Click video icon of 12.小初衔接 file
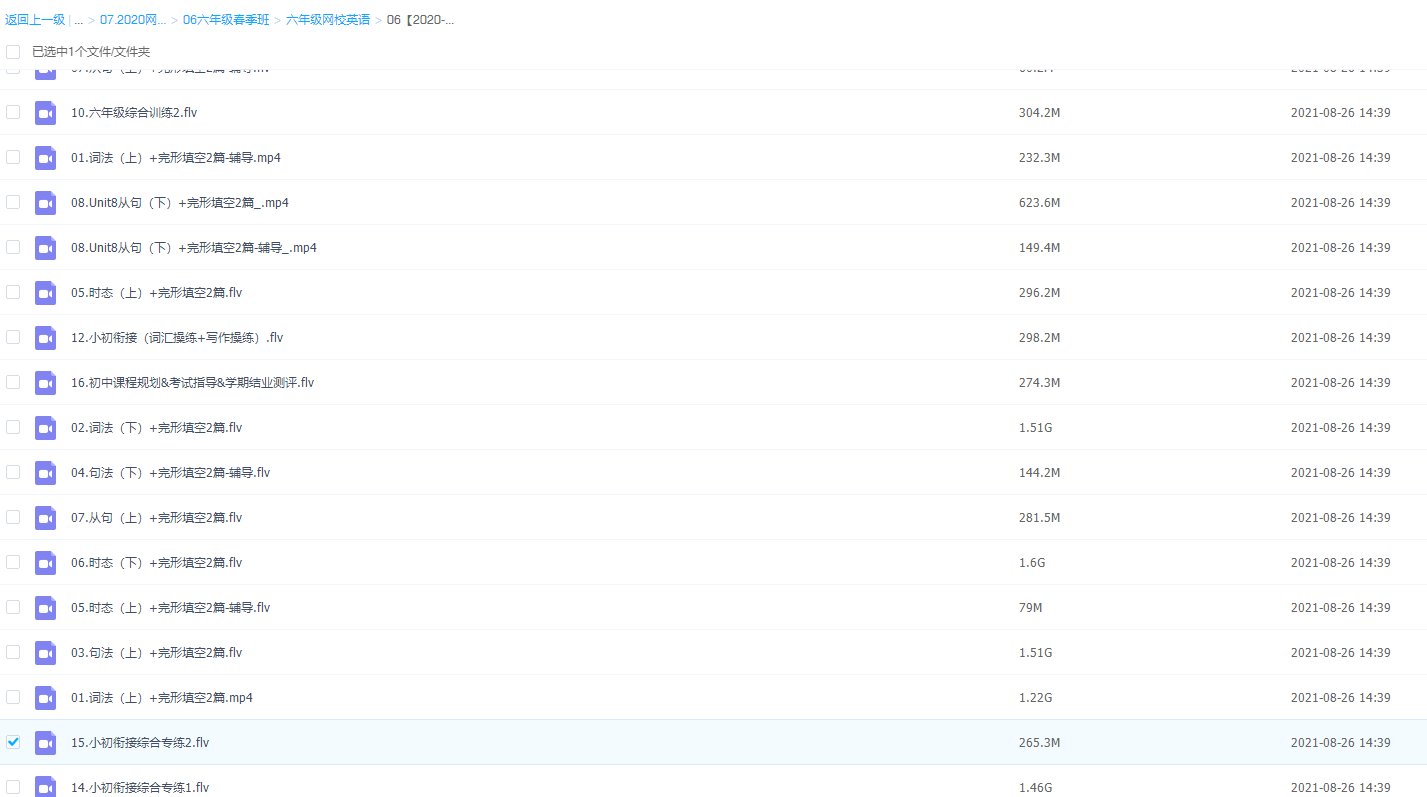The width and height of the screenshot is (1427, 797). (45, 338)
